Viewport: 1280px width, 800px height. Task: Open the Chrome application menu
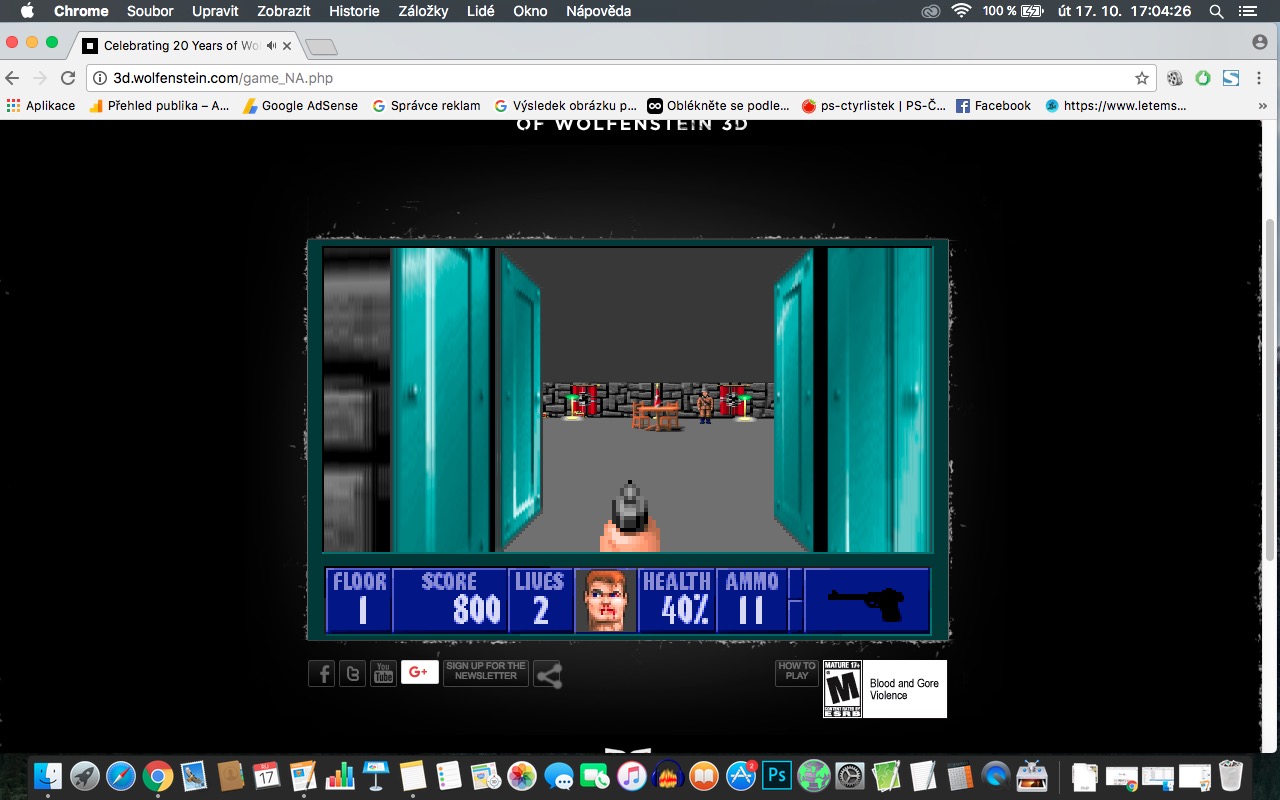[x=81, y=11]
